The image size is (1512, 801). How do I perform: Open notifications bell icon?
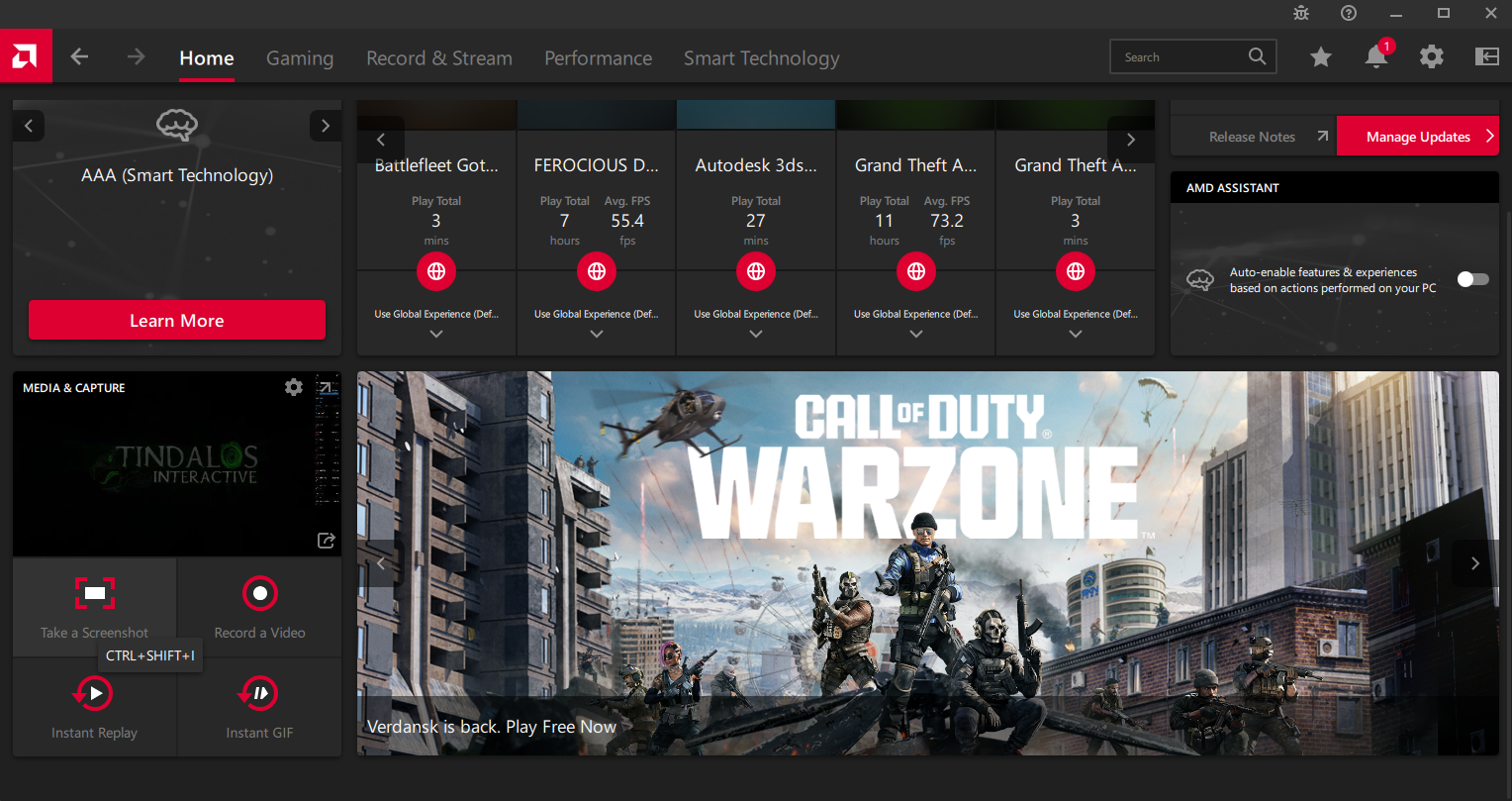coord(1376,57)
